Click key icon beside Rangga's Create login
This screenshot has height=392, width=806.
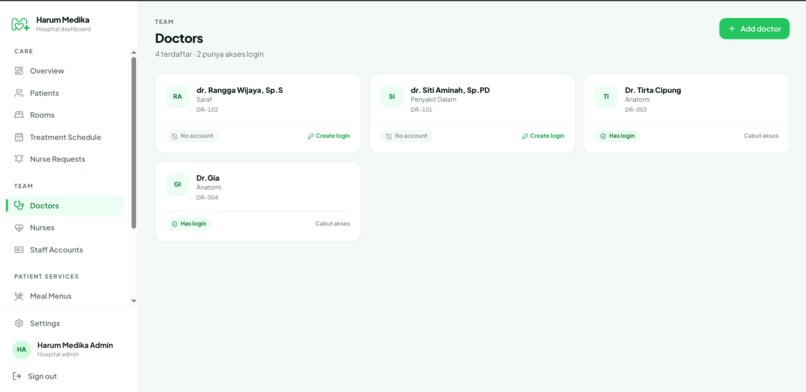click(310, 136)
